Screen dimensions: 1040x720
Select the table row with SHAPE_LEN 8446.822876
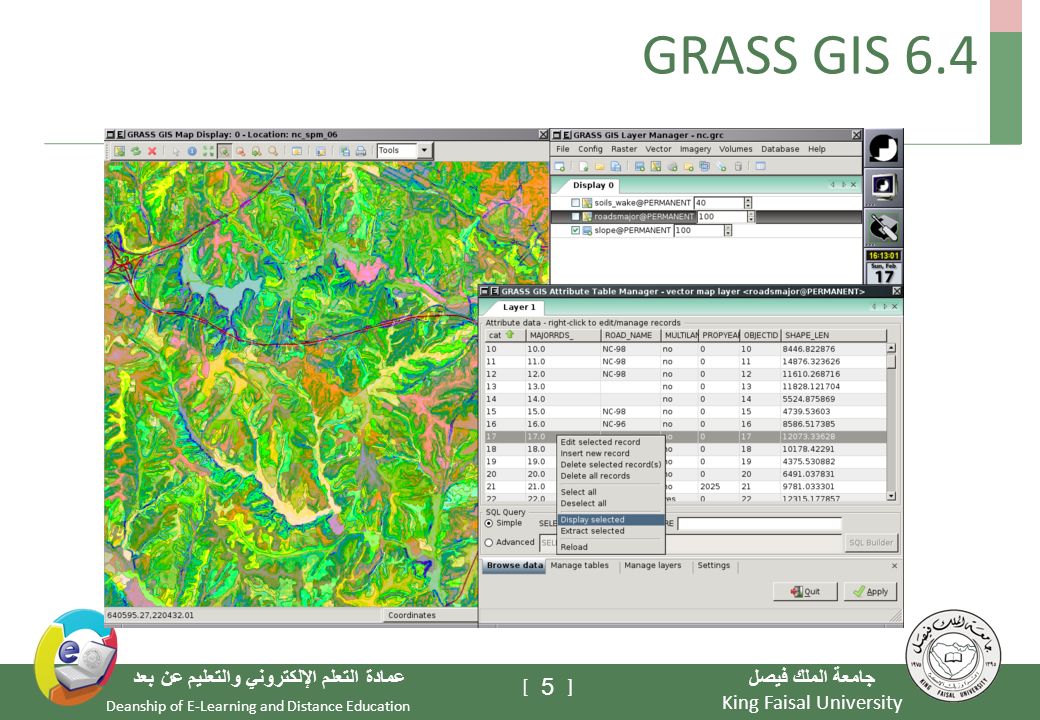pos(685,349)
